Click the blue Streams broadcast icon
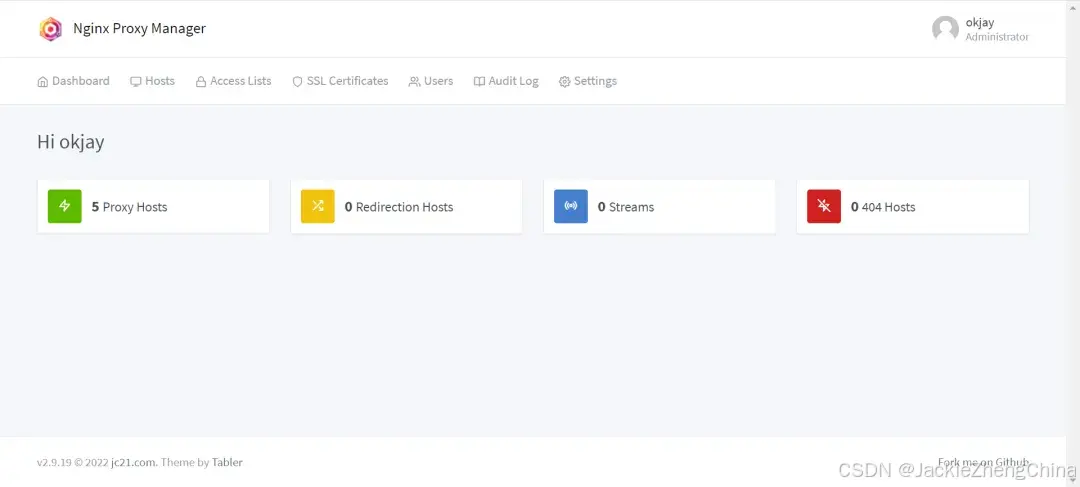Screen dimensions: 1080x487 [571, 206]
